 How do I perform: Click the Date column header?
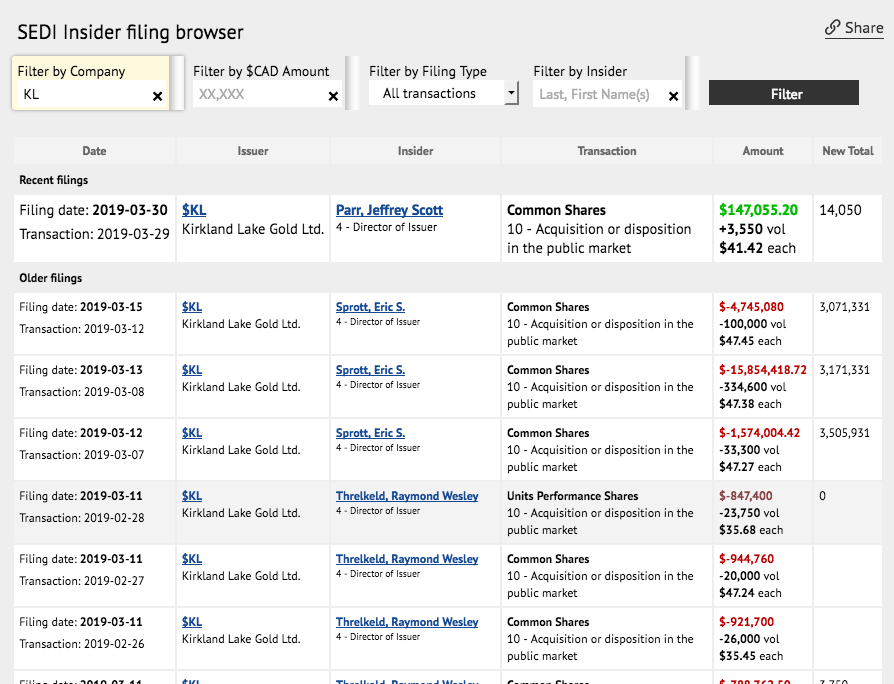tap(94, 151)
